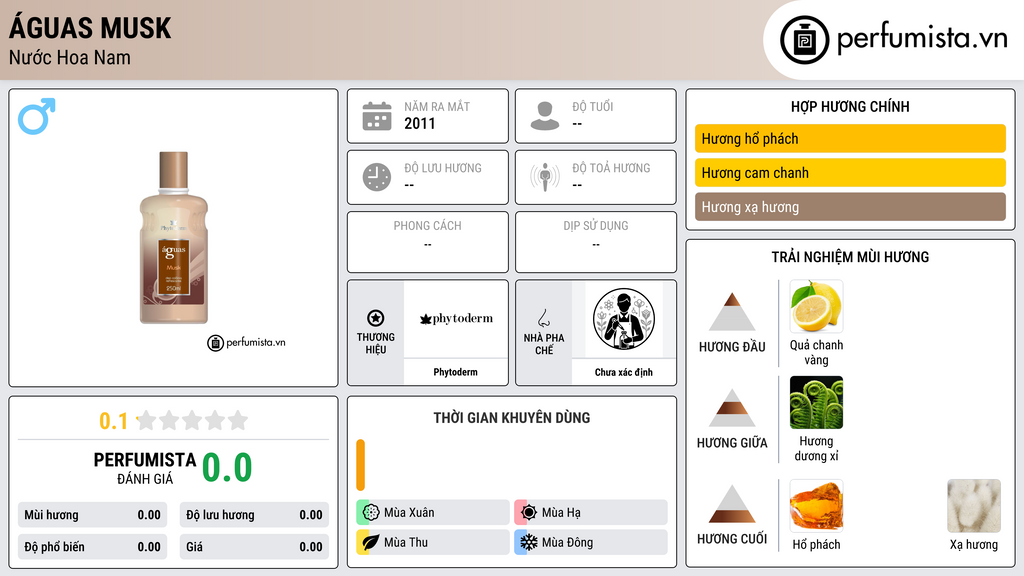Click the blue male gender symbol

(x=37, y=116)
